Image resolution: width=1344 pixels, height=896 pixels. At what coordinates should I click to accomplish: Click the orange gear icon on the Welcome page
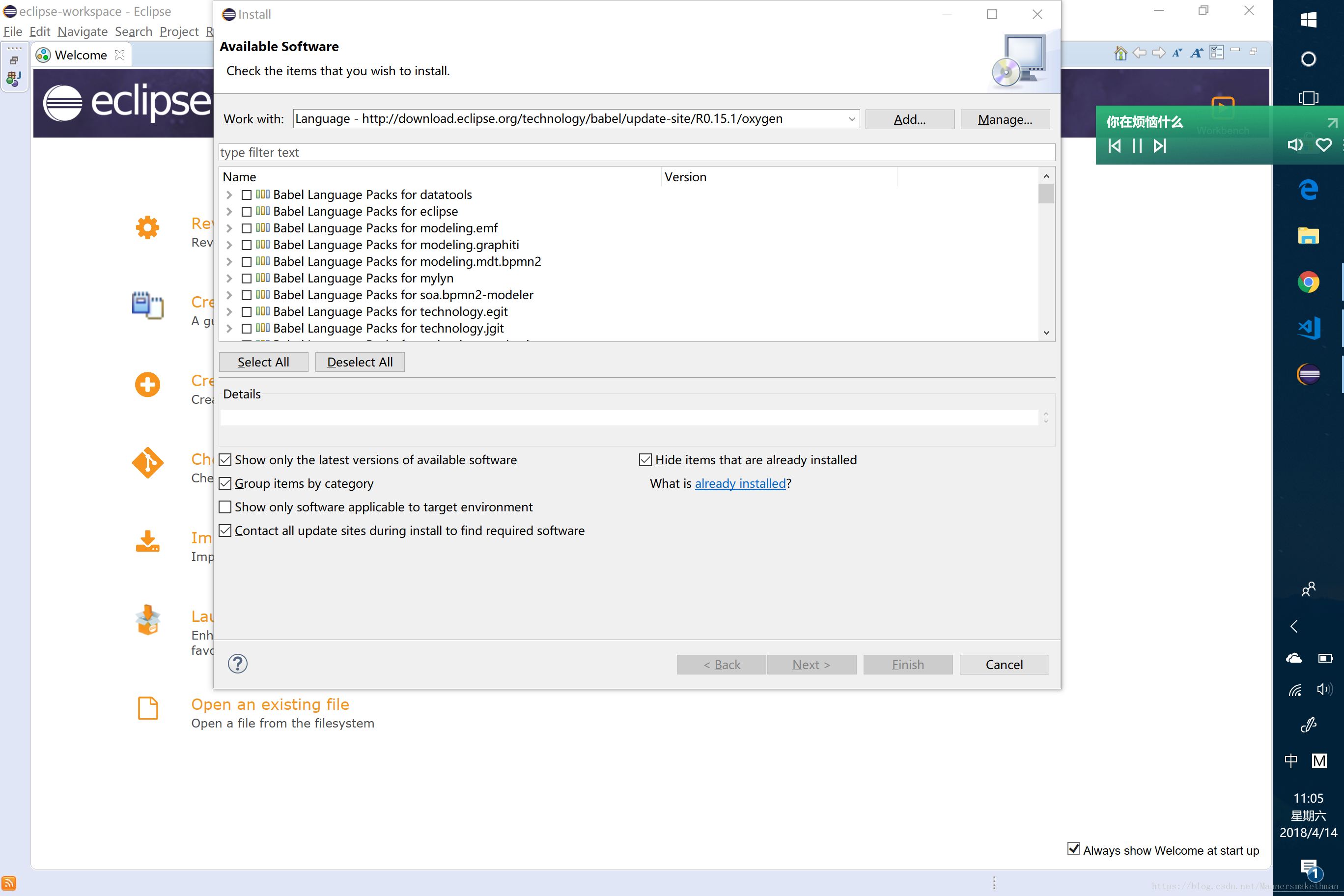pos(147,227)
